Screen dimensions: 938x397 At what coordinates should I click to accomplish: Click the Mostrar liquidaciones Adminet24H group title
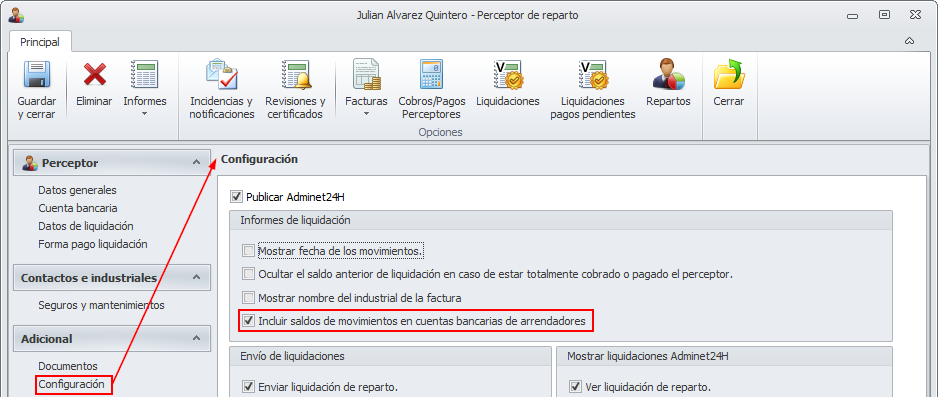pyautogui.click(x=648, y=356)
